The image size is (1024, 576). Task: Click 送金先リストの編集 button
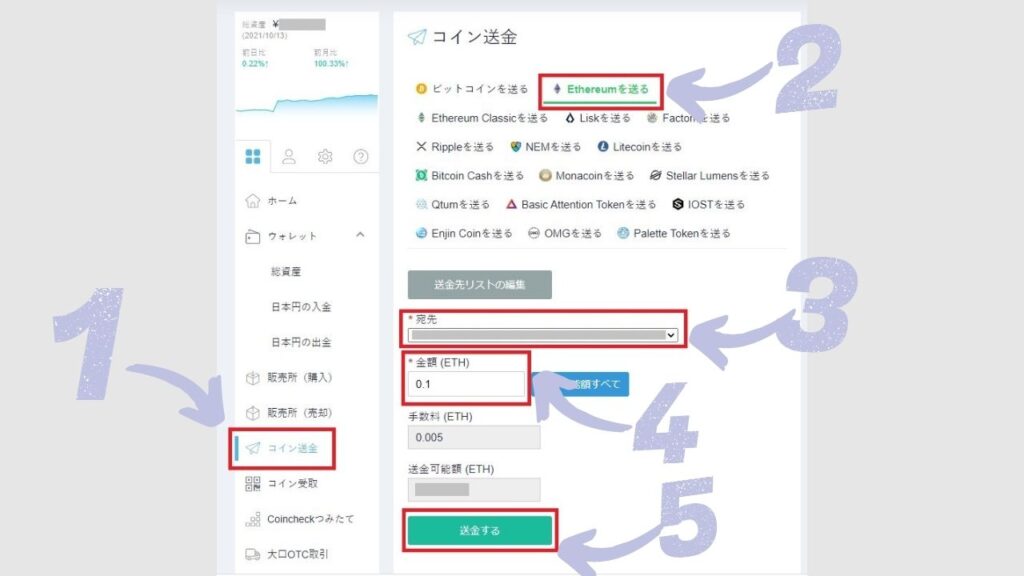click(480, 285)
